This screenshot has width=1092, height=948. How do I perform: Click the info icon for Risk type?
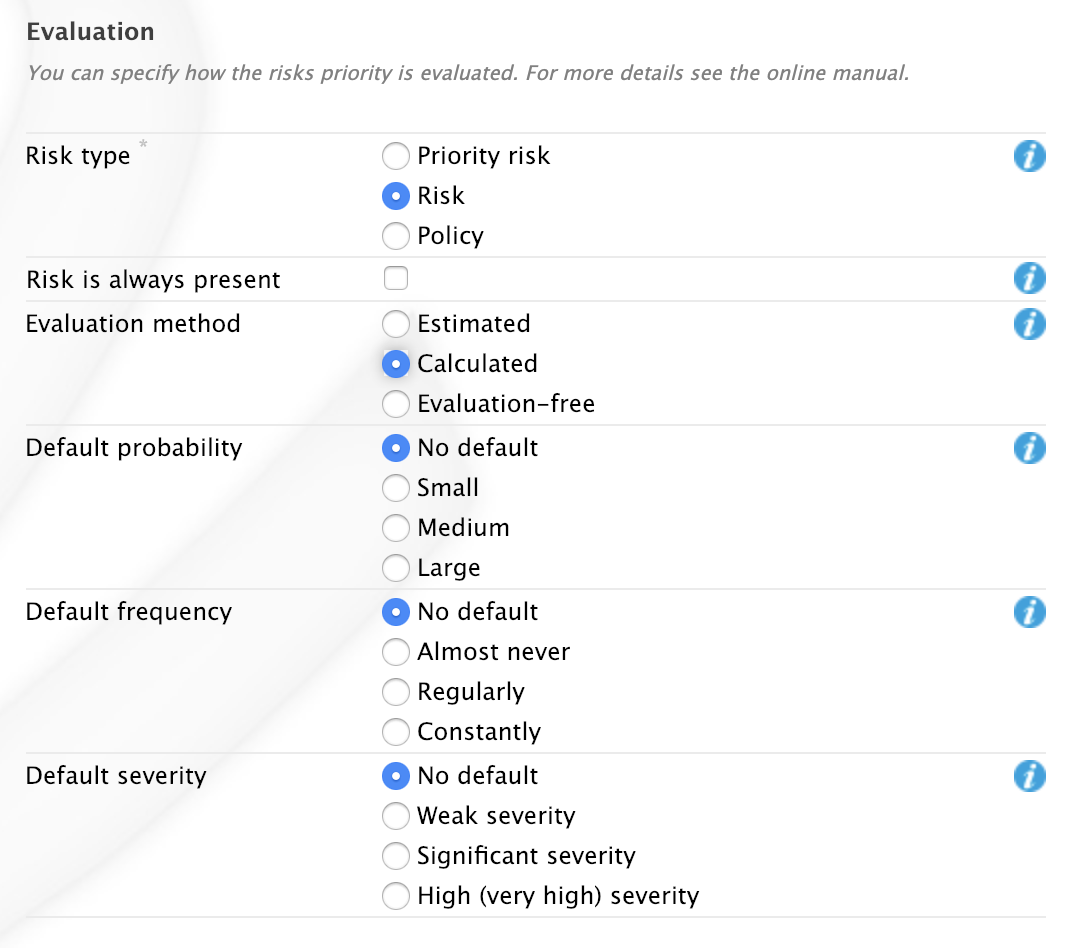[x=1029, y=156]
